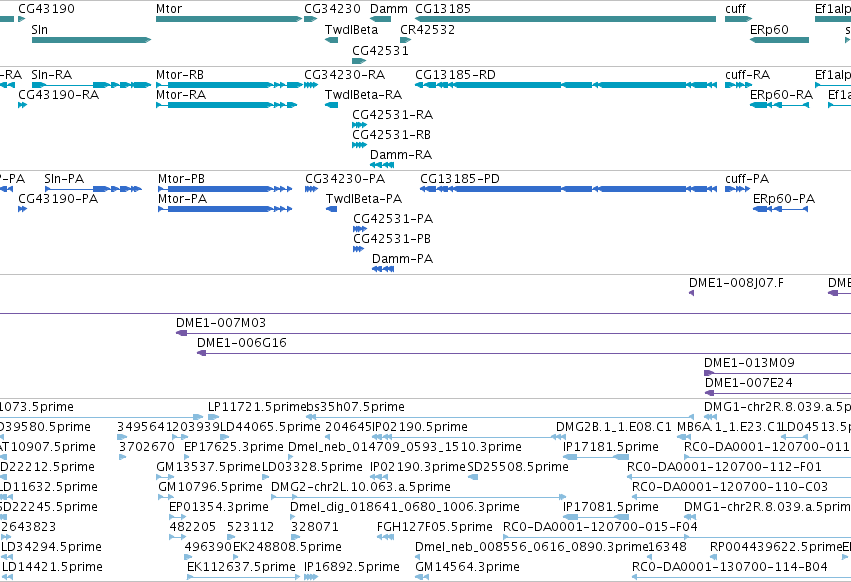The image size is (851, 582).
Task: Select the EK248808.5prime EST label
Action: 287,547
